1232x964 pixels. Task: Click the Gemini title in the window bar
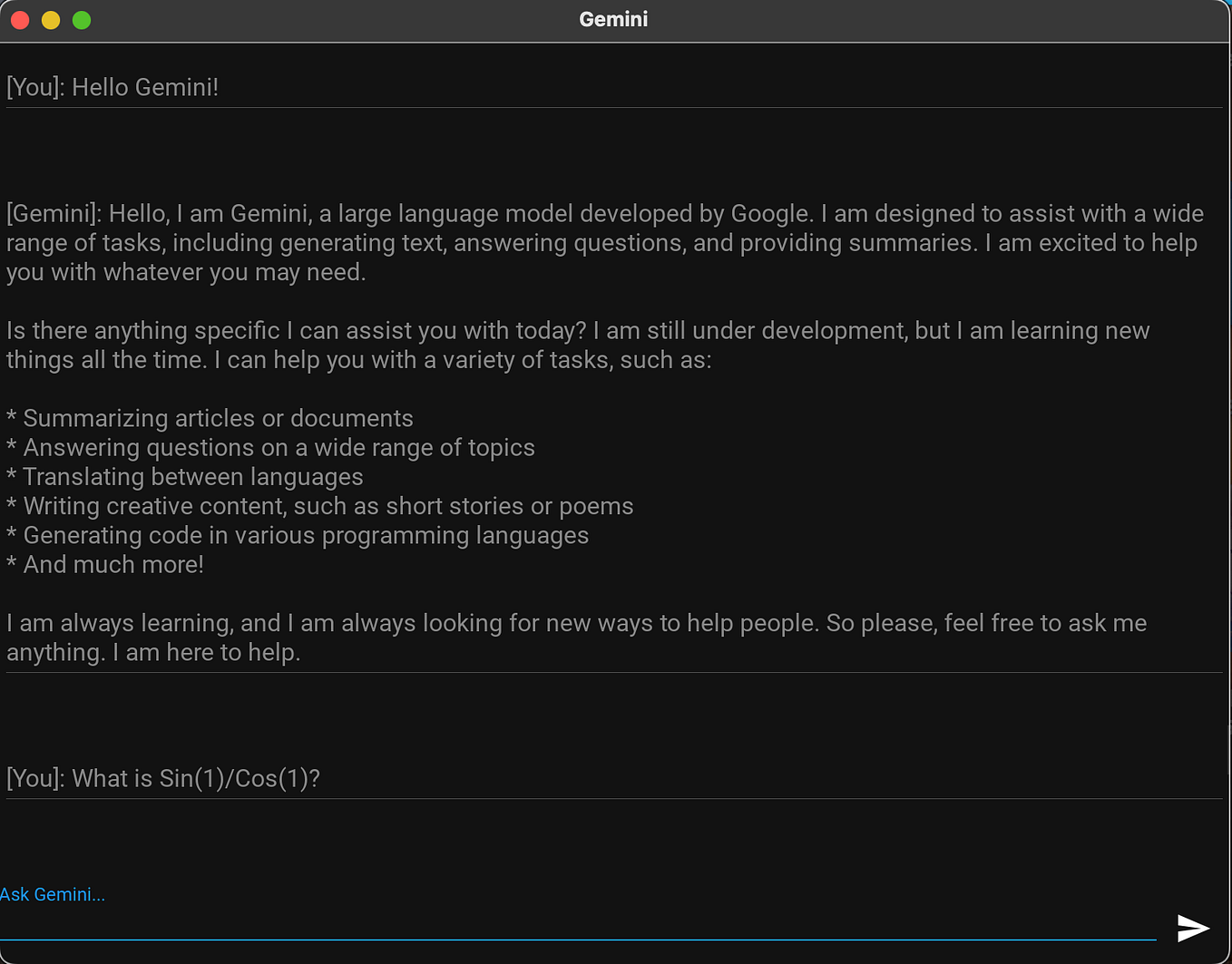point(613,18)
